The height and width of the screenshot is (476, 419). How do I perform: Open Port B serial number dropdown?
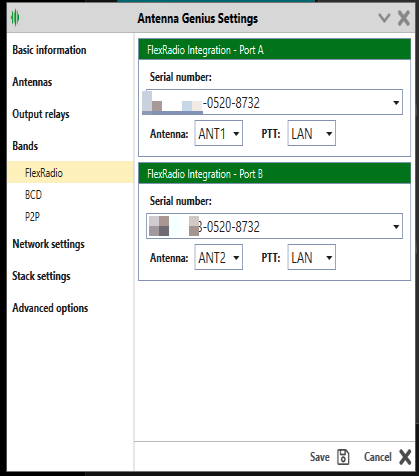point(274,226)
